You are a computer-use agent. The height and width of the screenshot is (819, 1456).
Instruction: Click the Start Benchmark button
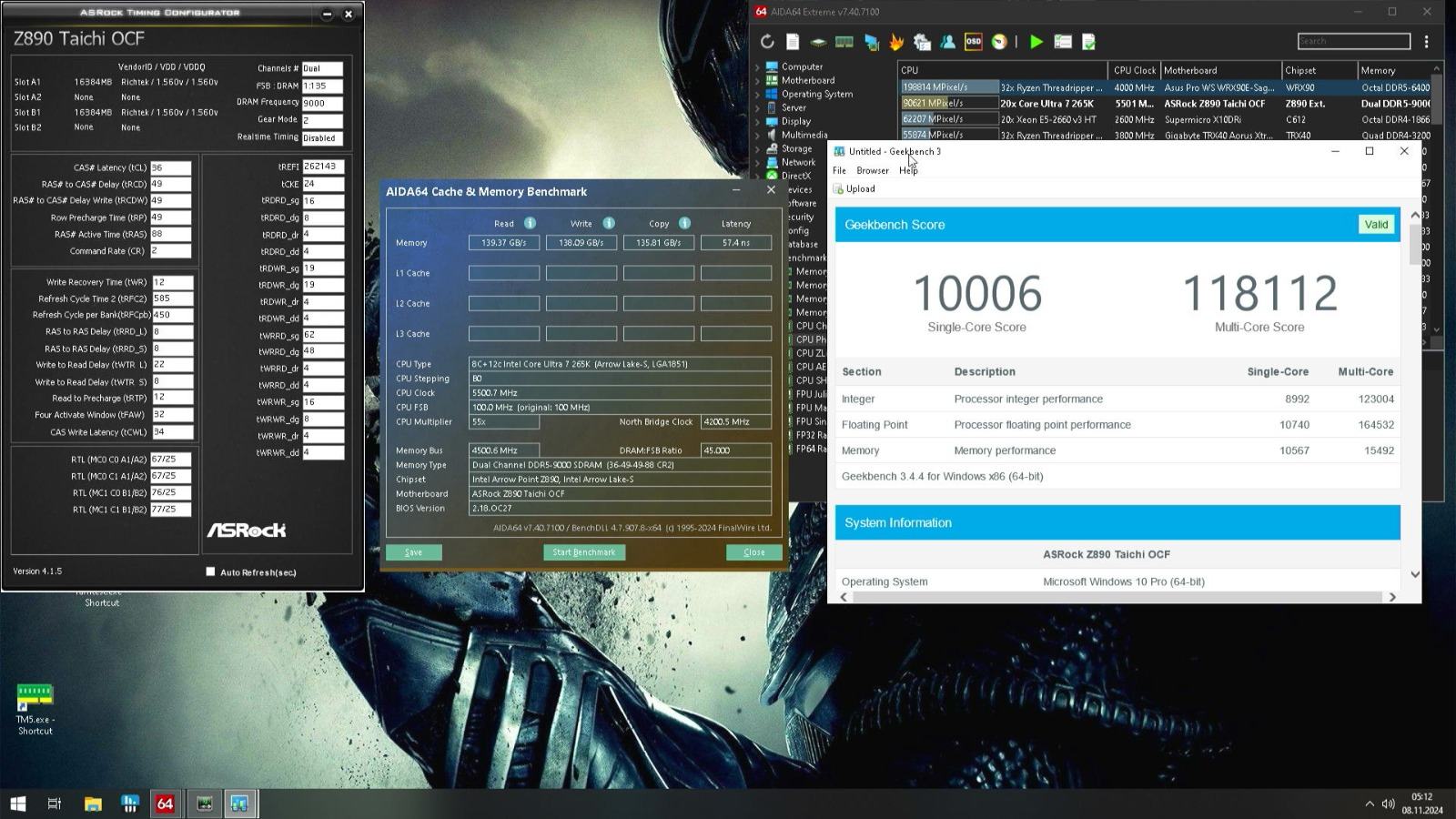pyautogui.click(x=583, y=552)
